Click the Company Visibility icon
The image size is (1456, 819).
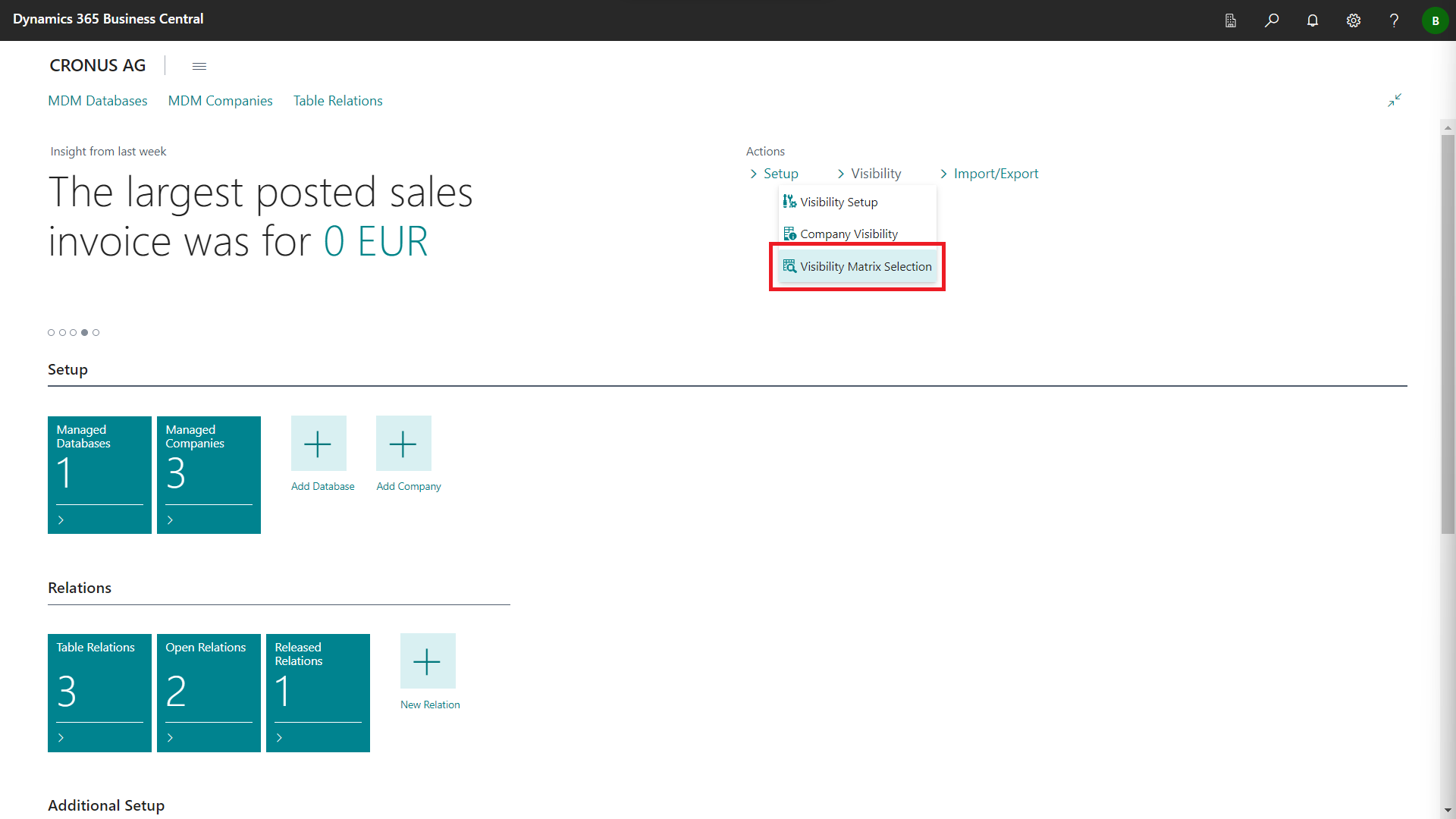point(789,234)
